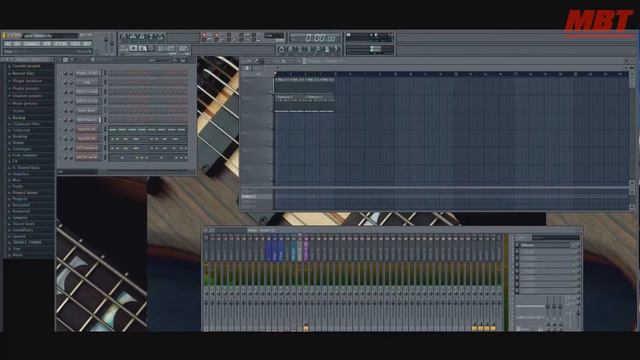
Task: Adjust the Clap channel volume knob
Action: pos(71,82)
